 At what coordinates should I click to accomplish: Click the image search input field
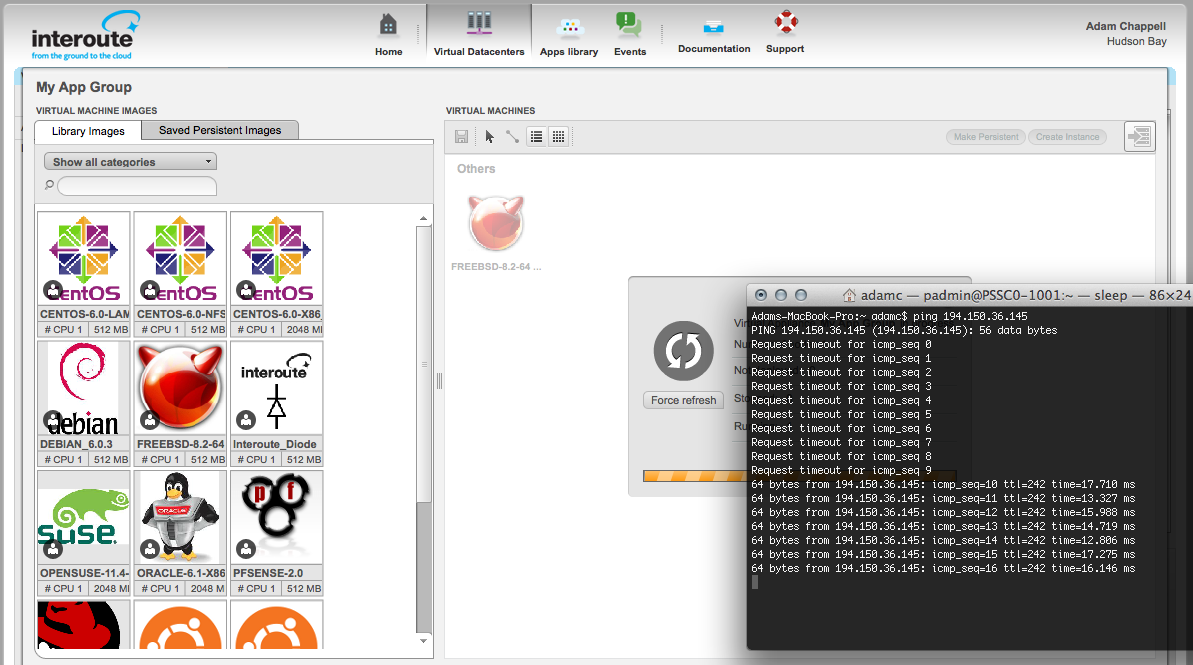pyautogui.click(x=137, y=186)
